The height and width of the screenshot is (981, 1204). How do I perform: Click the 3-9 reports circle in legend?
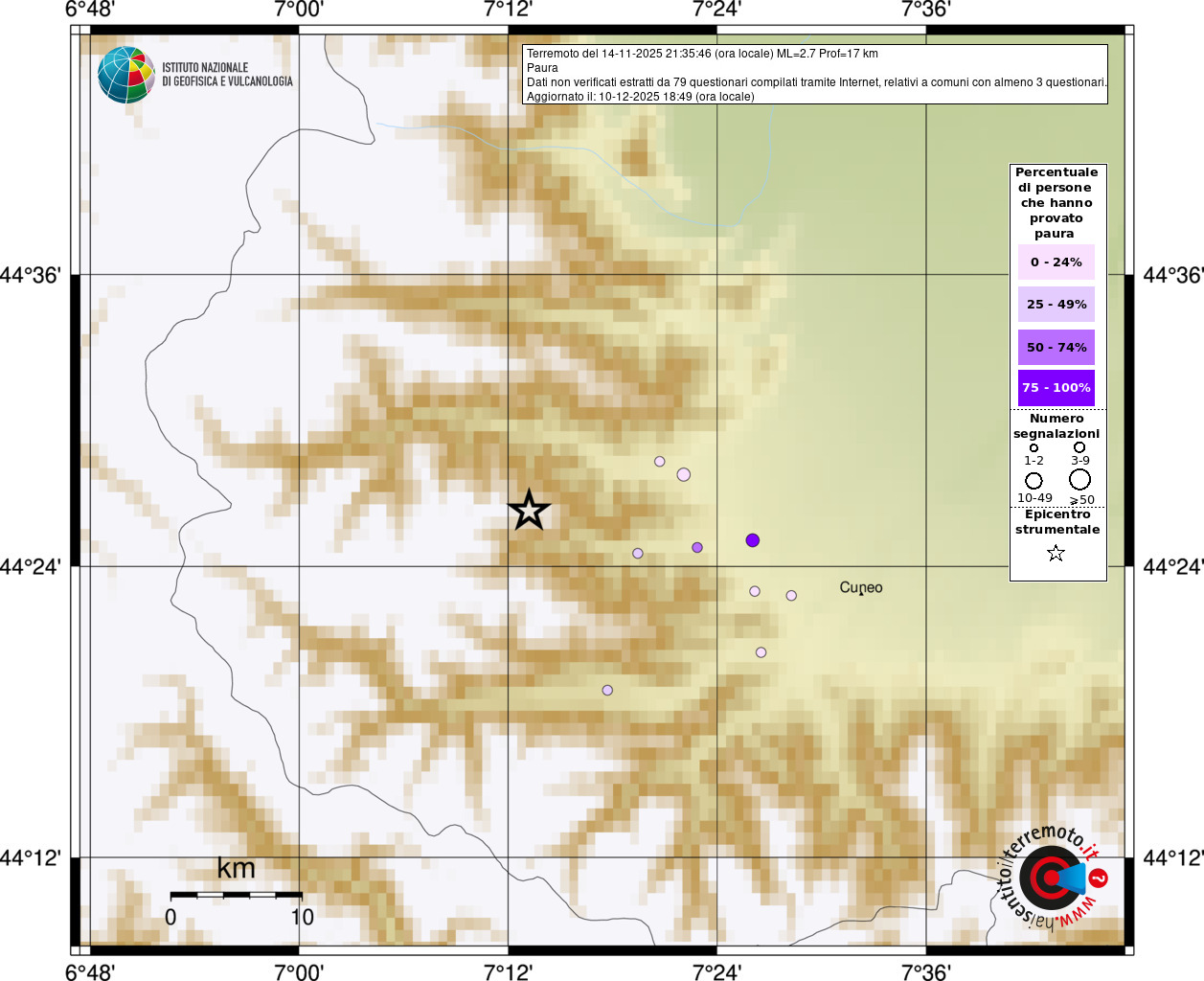point(1079,447)
